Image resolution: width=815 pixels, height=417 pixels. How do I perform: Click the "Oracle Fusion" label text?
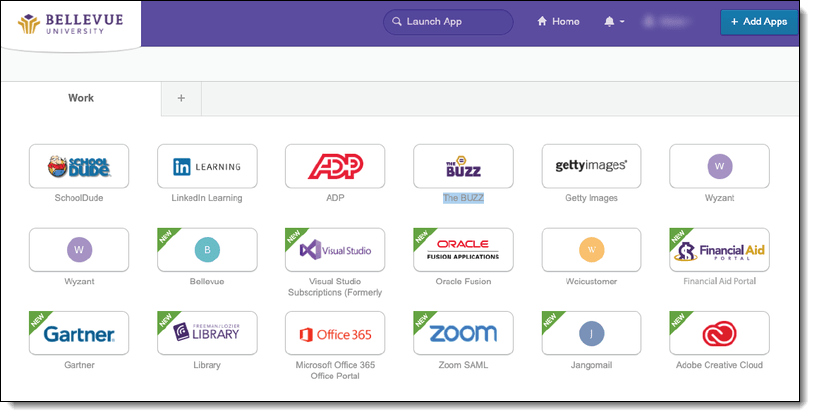463,281
